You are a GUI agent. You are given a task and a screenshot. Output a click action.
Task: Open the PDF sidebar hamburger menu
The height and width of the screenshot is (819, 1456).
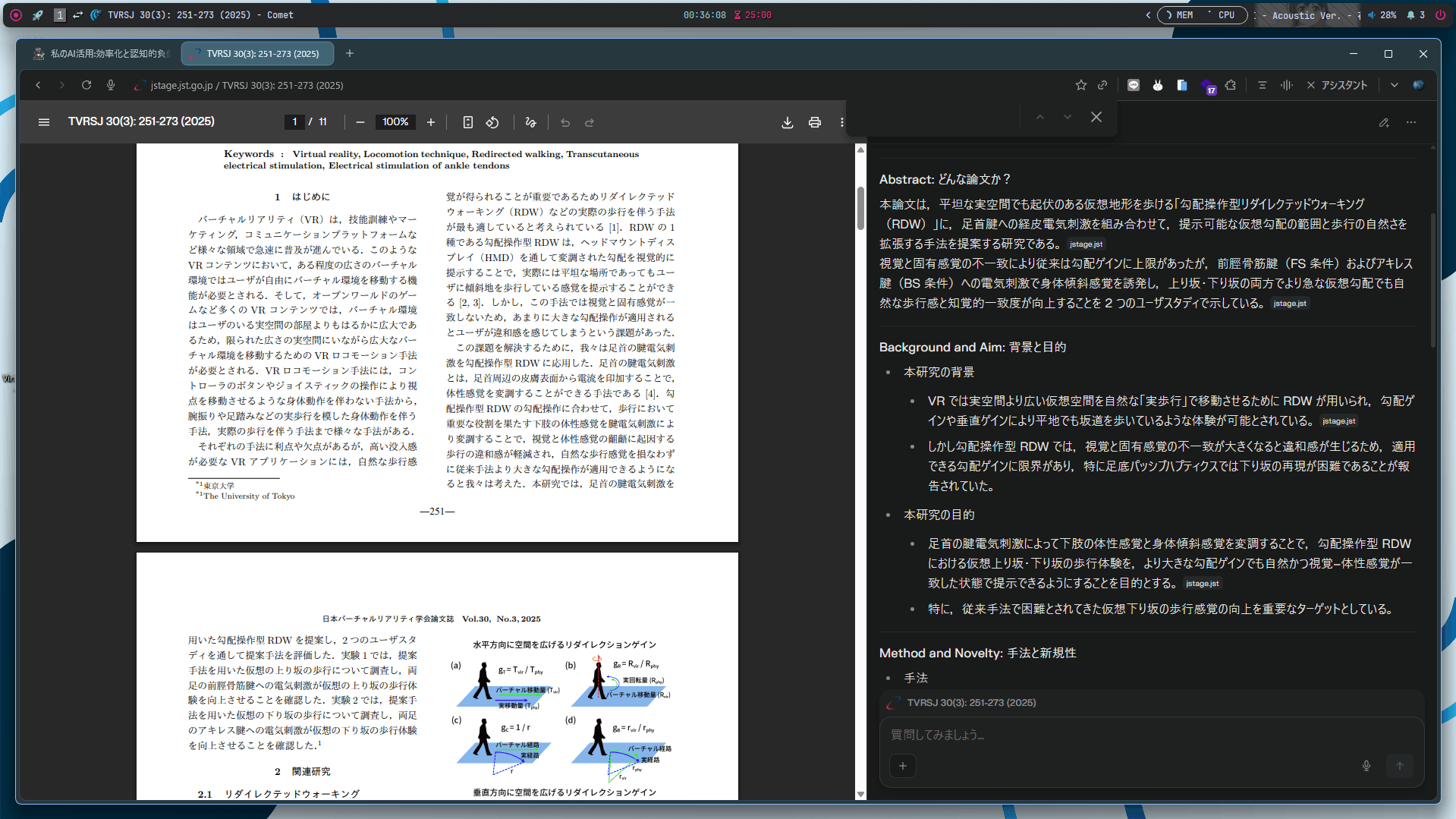(x=44, y=122)
